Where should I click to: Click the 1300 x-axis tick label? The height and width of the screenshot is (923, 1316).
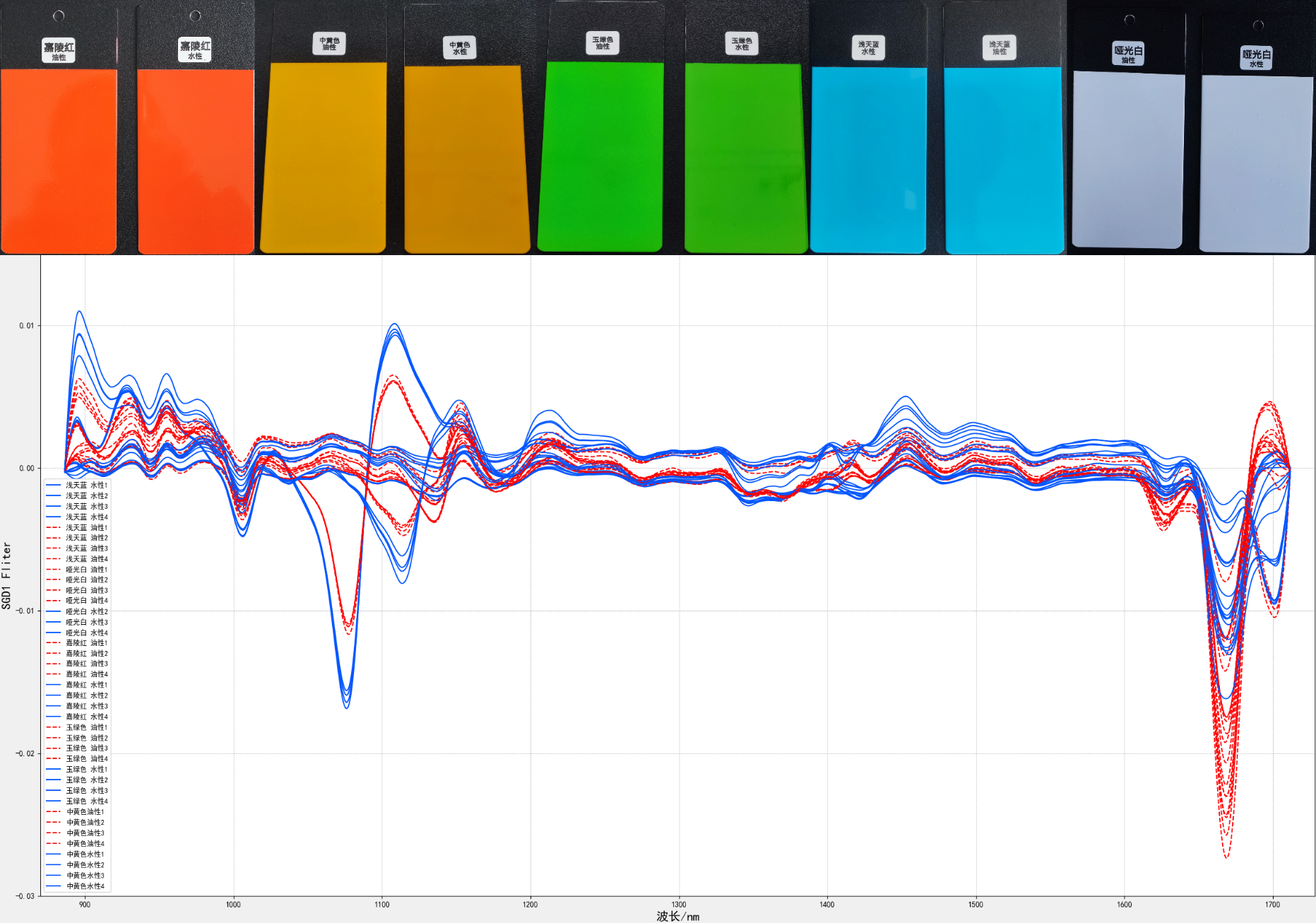679,905
